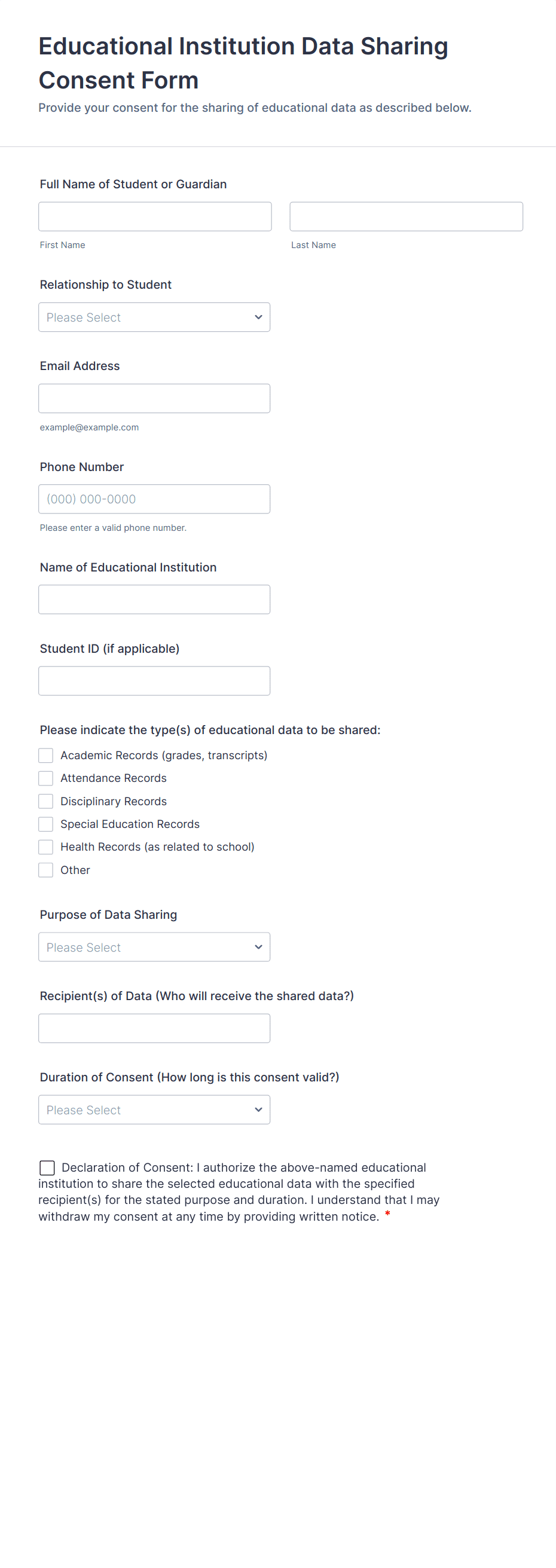The height and width of the screenshot is (1568, 556).
Task: Select the Name of Educational Institution field
Action: pos(154,600)
